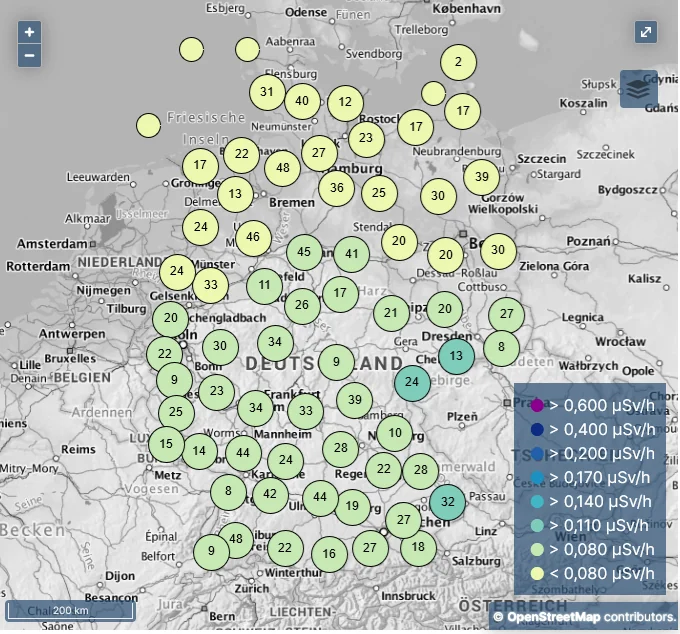Click the dark blue > 0,400 µSv/h legend dot
Image resolution: width=680 pixels, height=634 pixels.
[x=537, y=429]
